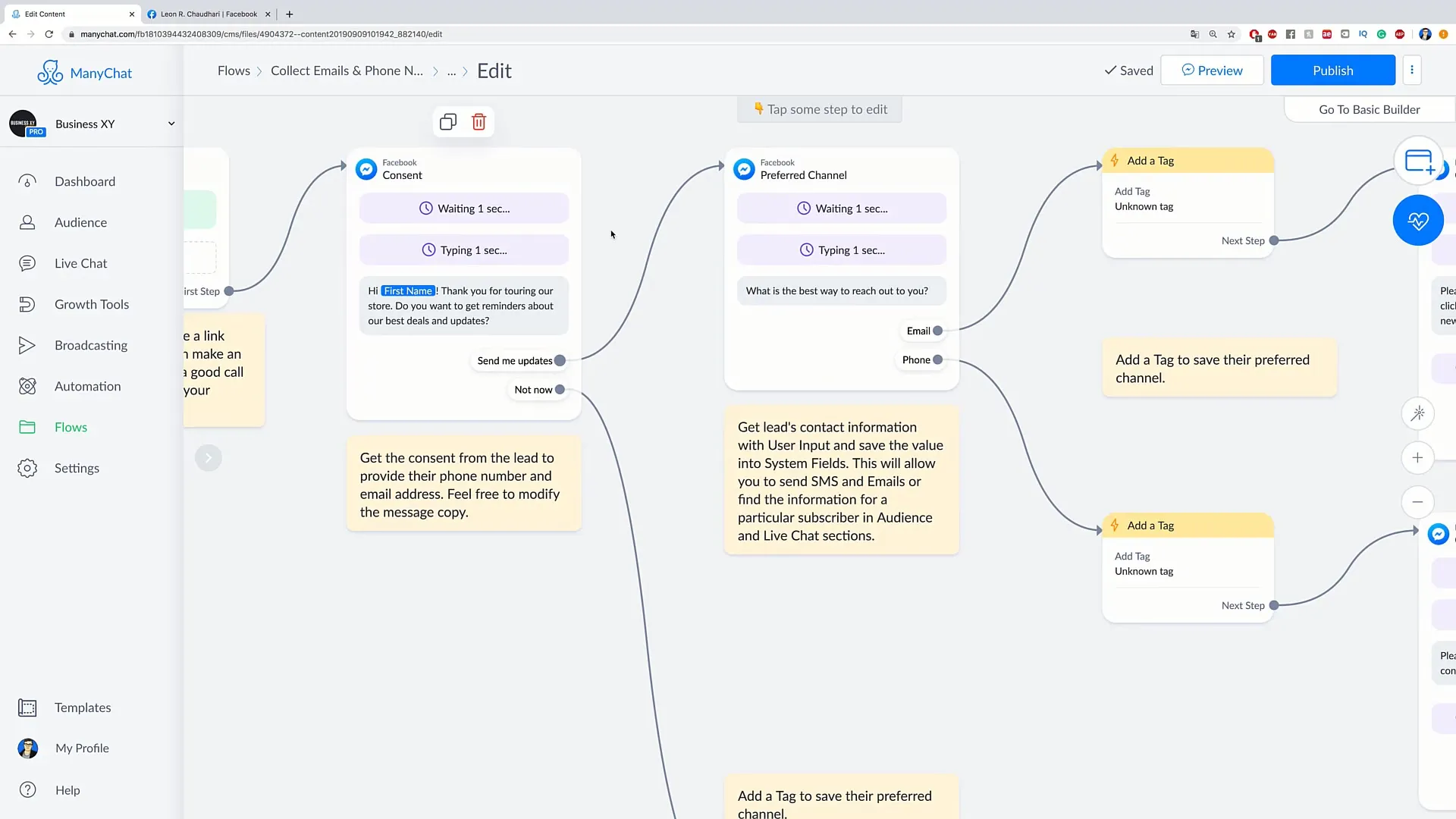Go to Live Chat
1456x819 pixels.
pyautogui.click(x=80, y=263)
